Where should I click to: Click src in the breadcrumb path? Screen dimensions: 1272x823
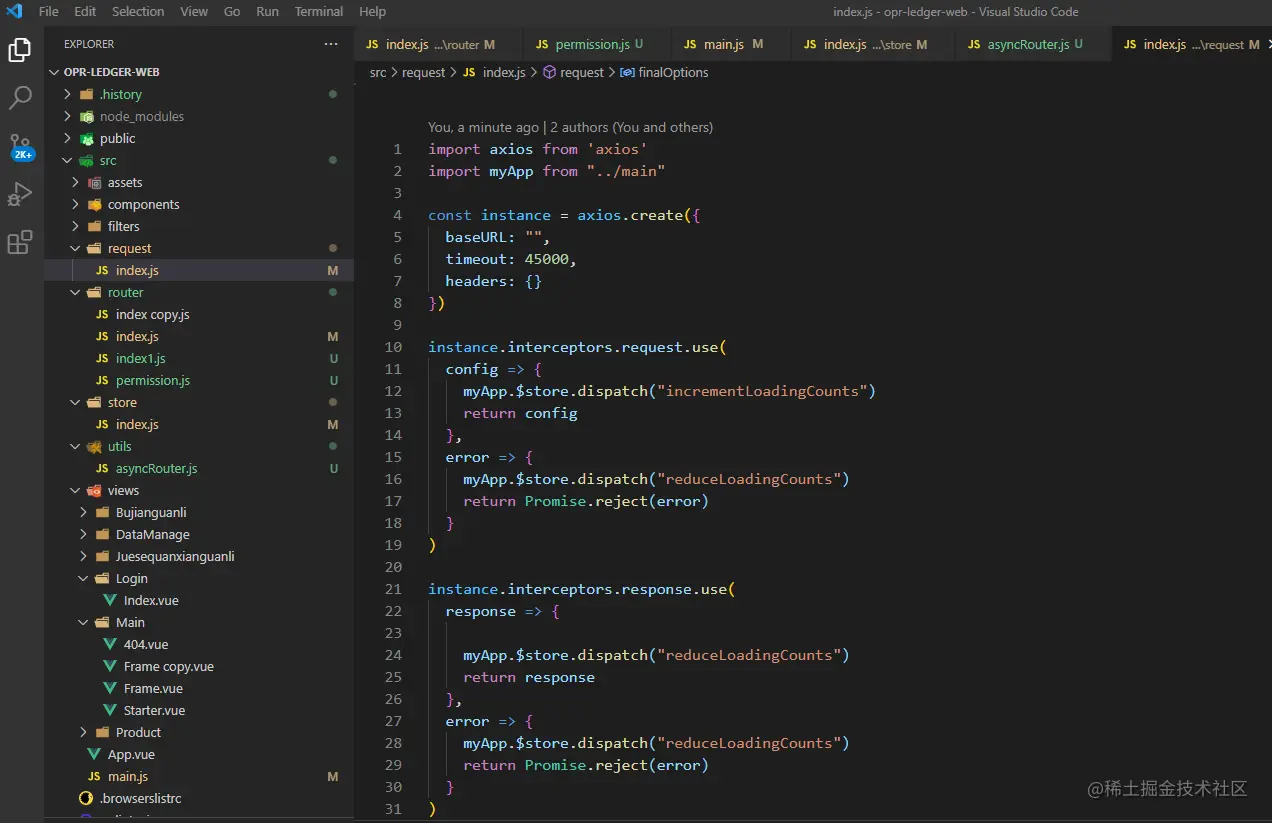(x=378, y=72)
